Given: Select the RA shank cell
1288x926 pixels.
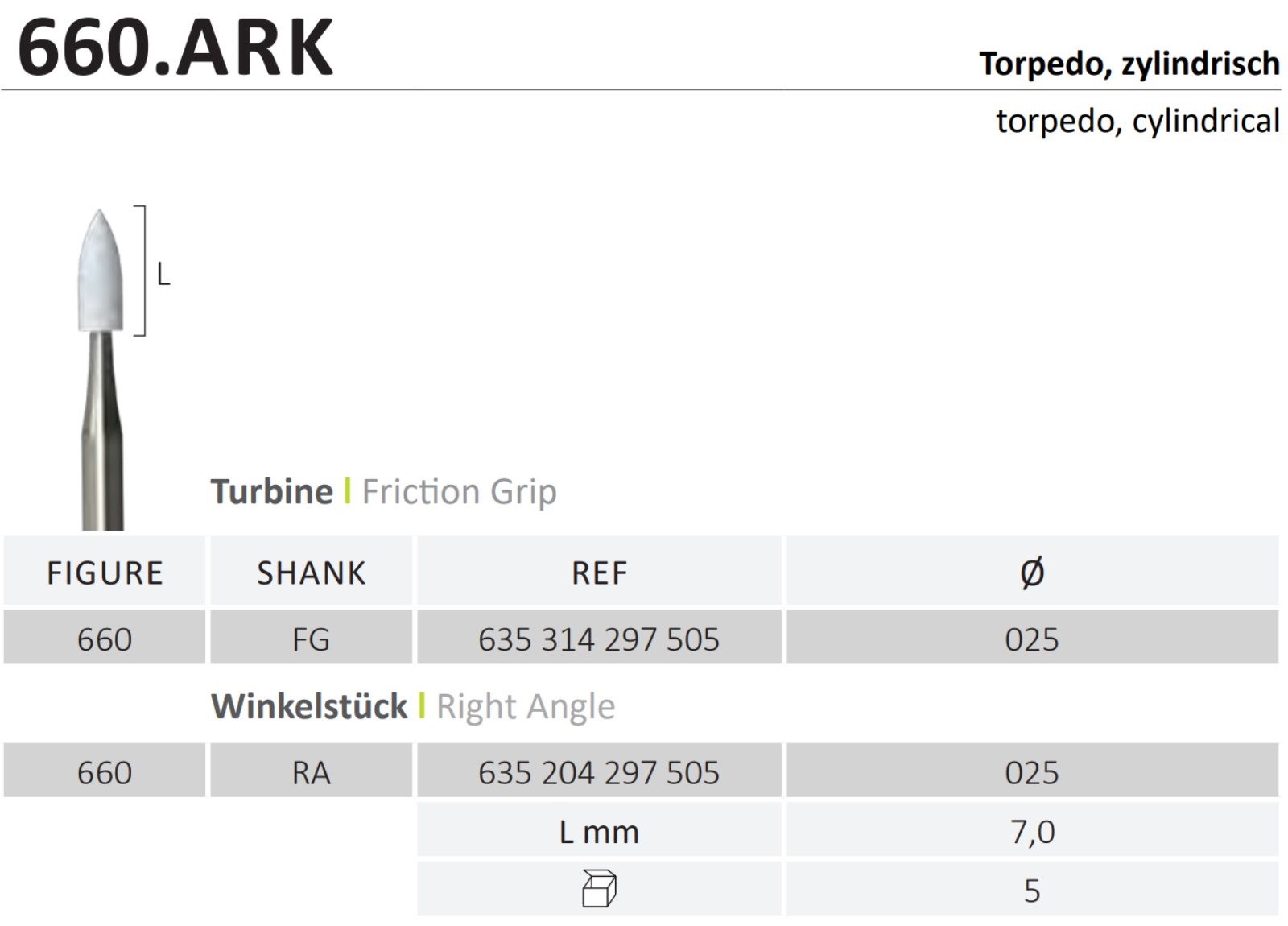Looking at the screenshot, I should click(311, 772).
